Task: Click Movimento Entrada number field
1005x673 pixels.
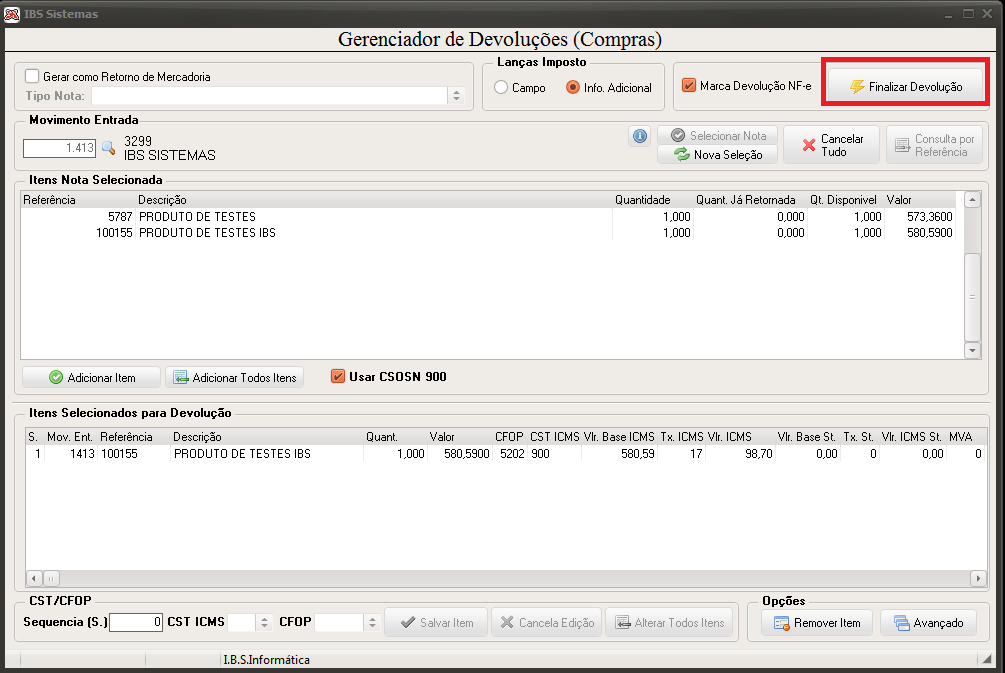Action: pos(60,148)
